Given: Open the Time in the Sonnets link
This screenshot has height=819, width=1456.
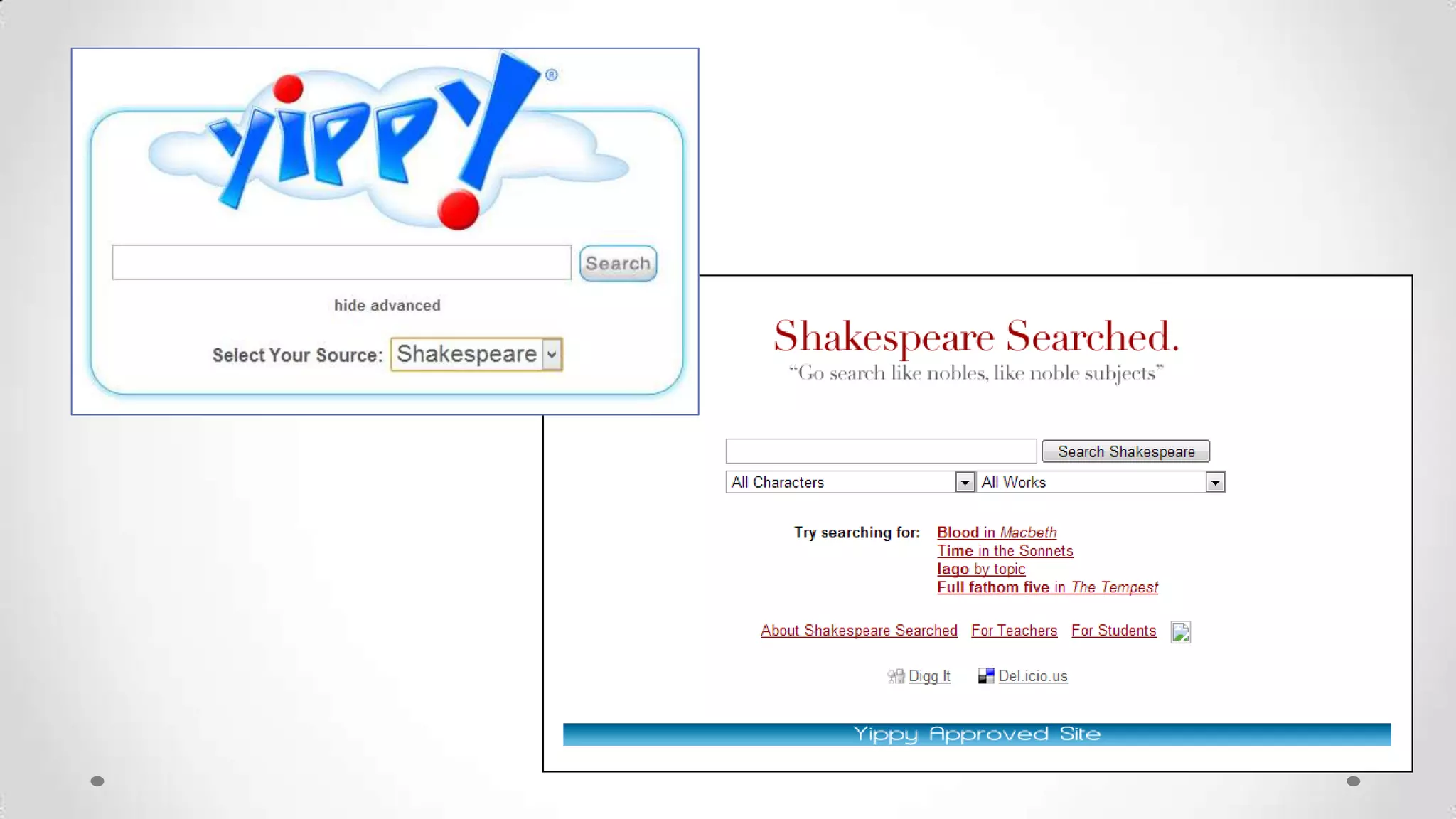Looking at the screenshot, I should point(1005,551).
